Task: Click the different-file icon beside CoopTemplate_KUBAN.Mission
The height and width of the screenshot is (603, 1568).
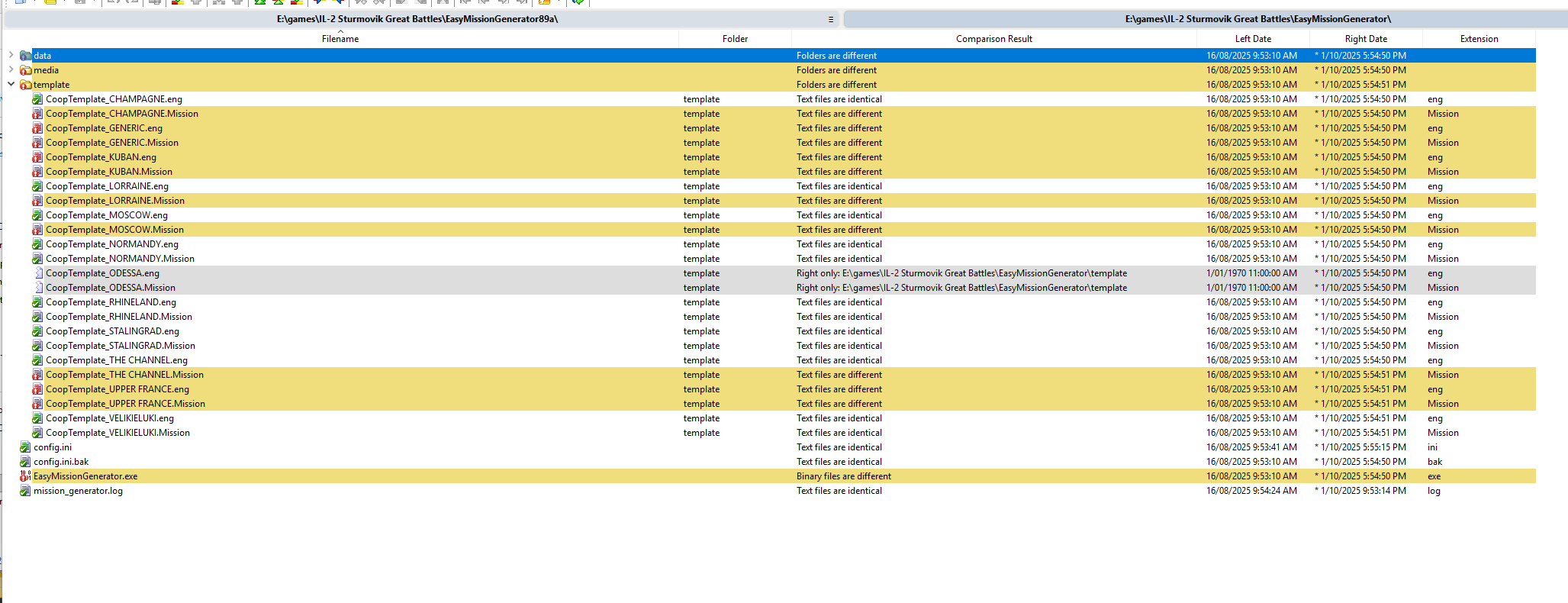Action: 37,172
